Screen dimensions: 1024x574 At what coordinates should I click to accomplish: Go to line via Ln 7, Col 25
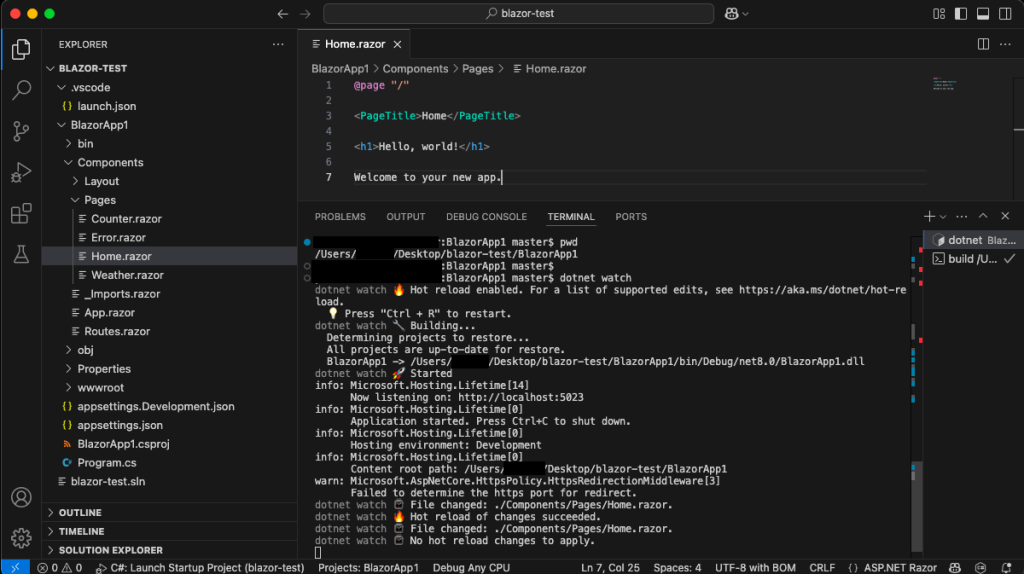[x=610, y=567]
